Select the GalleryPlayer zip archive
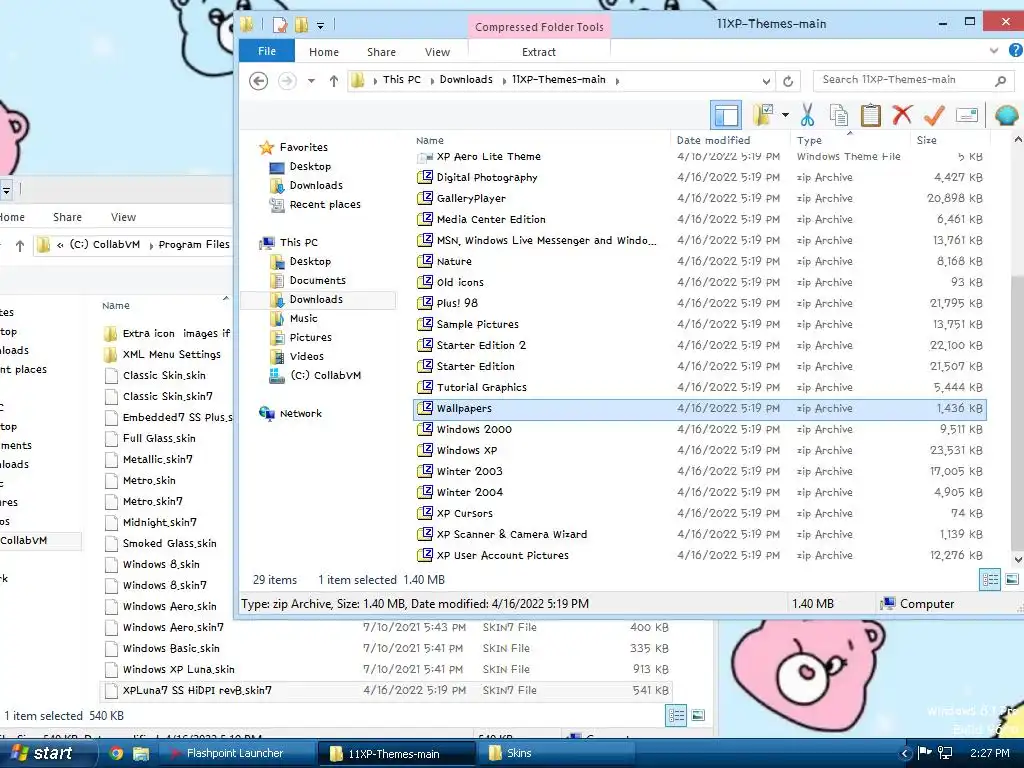The height and width of the screenshot is (768, 1024). coord(471,199)
